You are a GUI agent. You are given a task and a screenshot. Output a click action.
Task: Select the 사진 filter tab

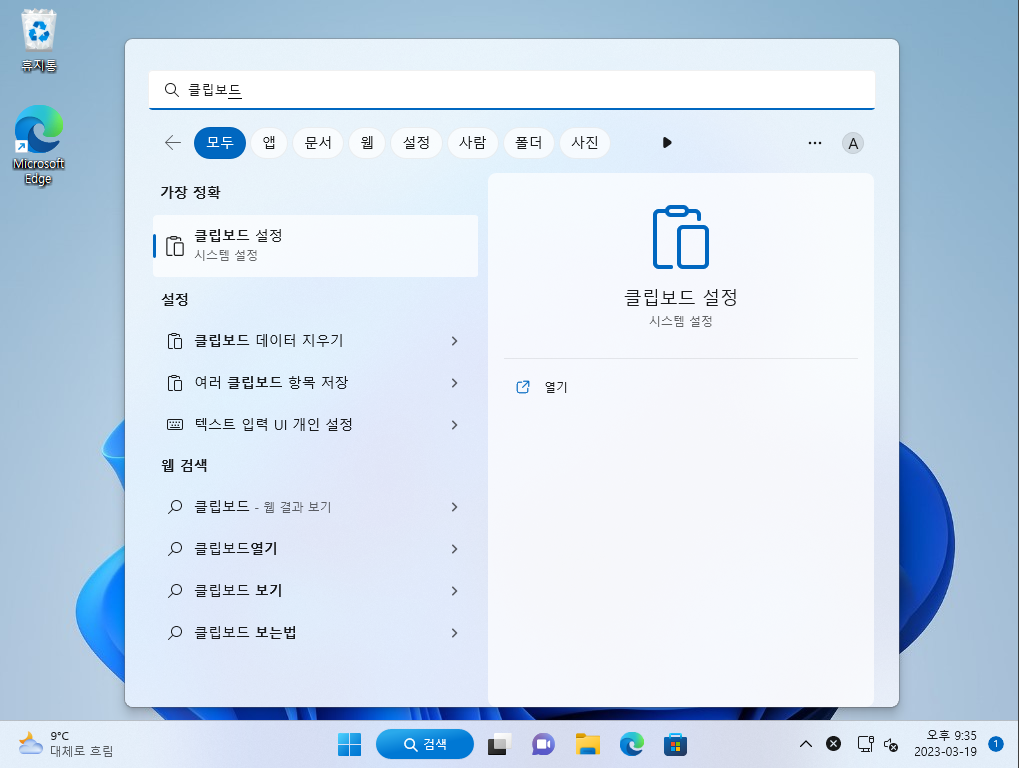click(x=585, y=143)
